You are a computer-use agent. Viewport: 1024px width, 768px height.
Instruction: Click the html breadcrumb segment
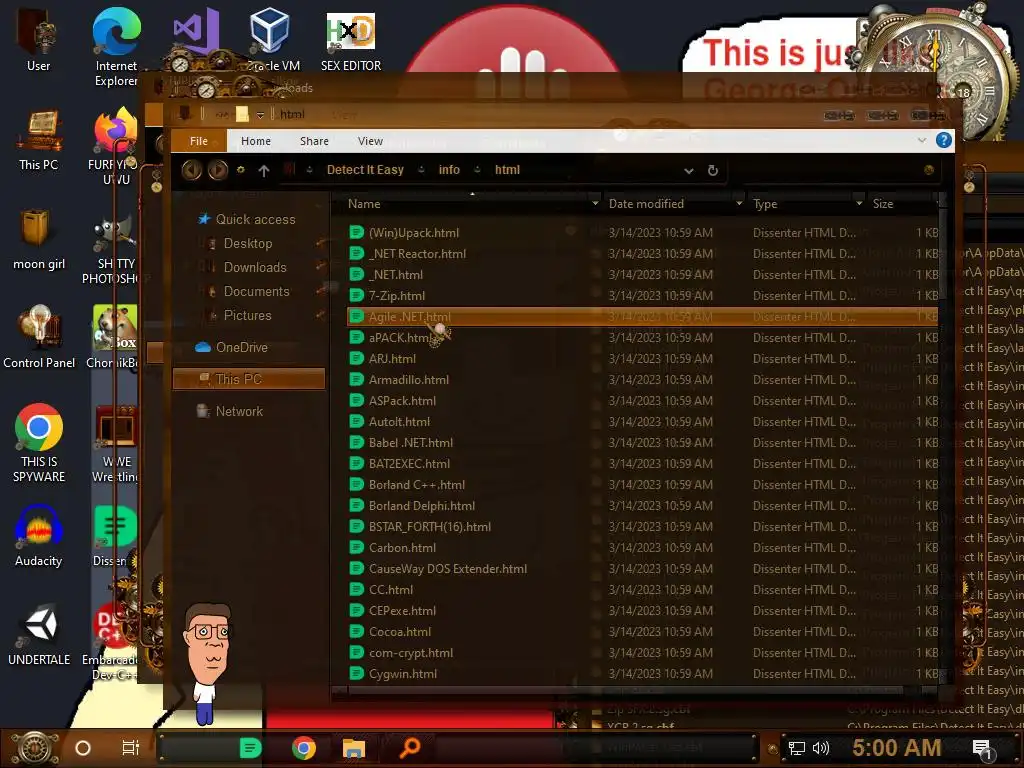click(507, 170)
